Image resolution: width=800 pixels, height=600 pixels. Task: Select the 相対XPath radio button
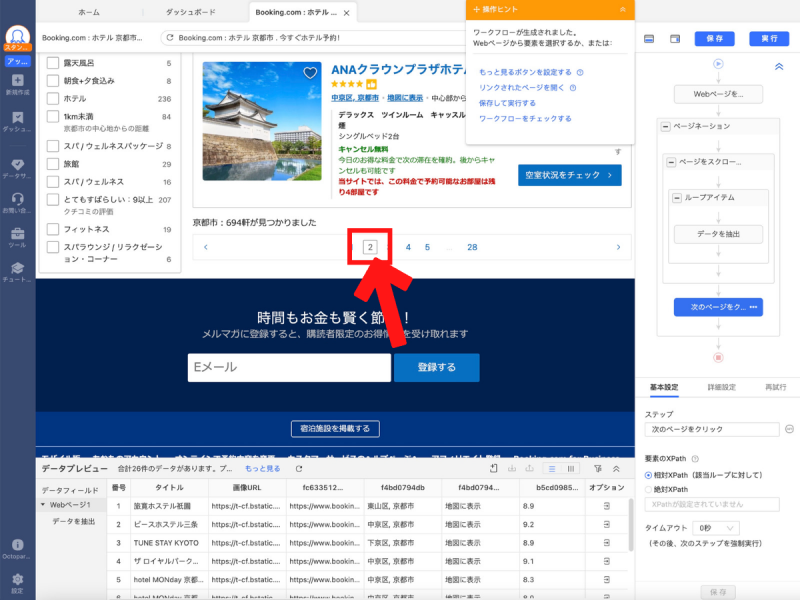point(648,475)
